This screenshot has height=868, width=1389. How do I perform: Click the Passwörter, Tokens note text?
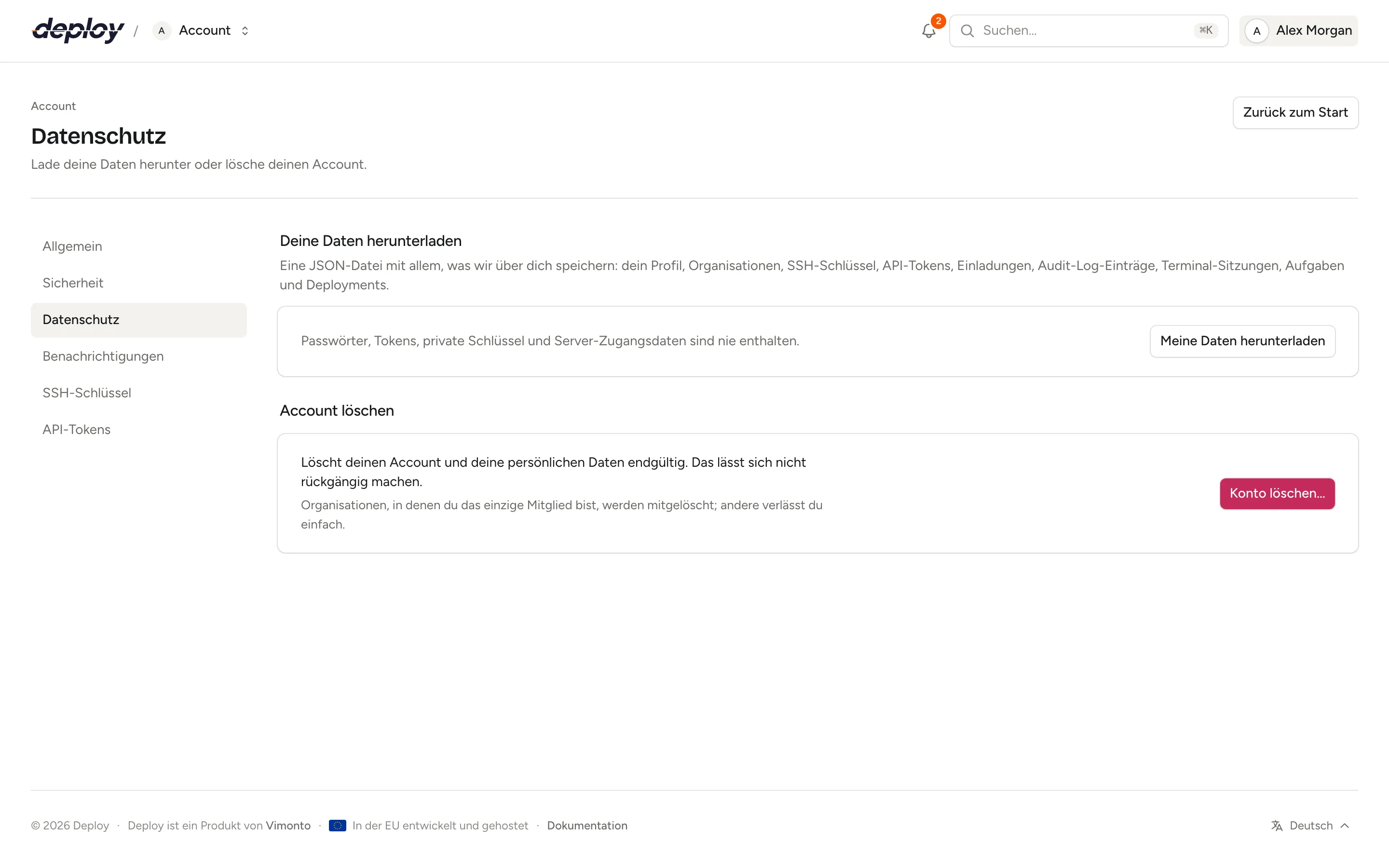[x=550, y=341]
